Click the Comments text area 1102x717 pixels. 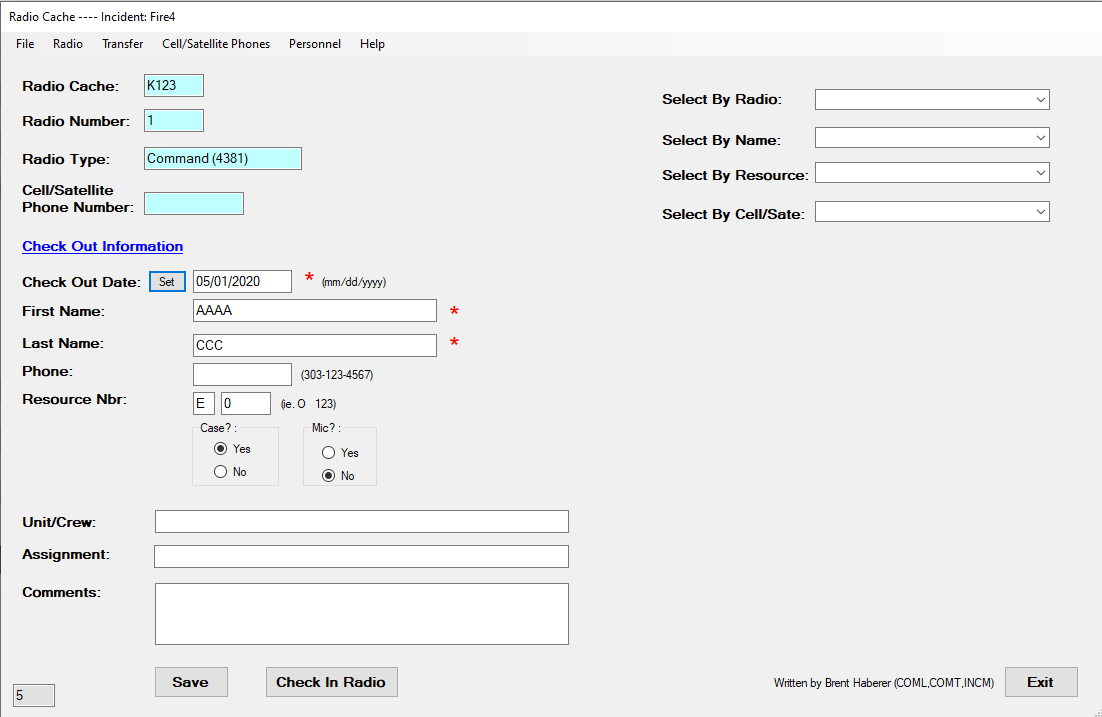coord(362,614)
